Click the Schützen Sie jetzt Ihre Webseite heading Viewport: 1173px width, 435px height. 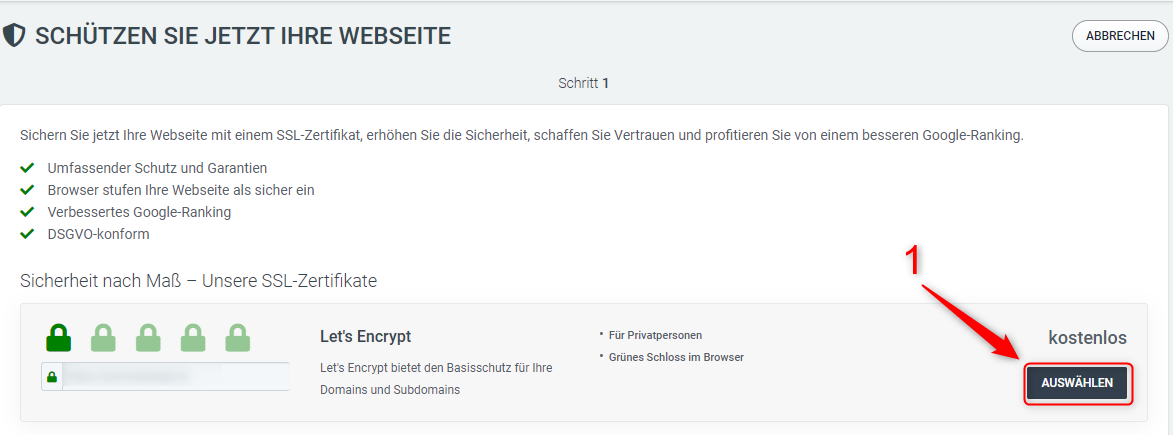[x=243, y=36]
